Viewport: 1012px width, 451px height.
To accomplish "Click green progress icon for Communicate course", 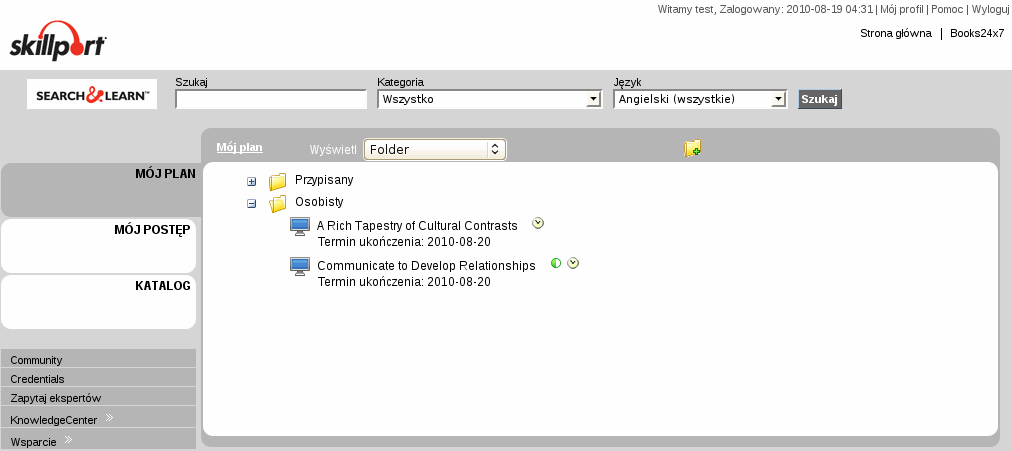I will click(556, 264).
